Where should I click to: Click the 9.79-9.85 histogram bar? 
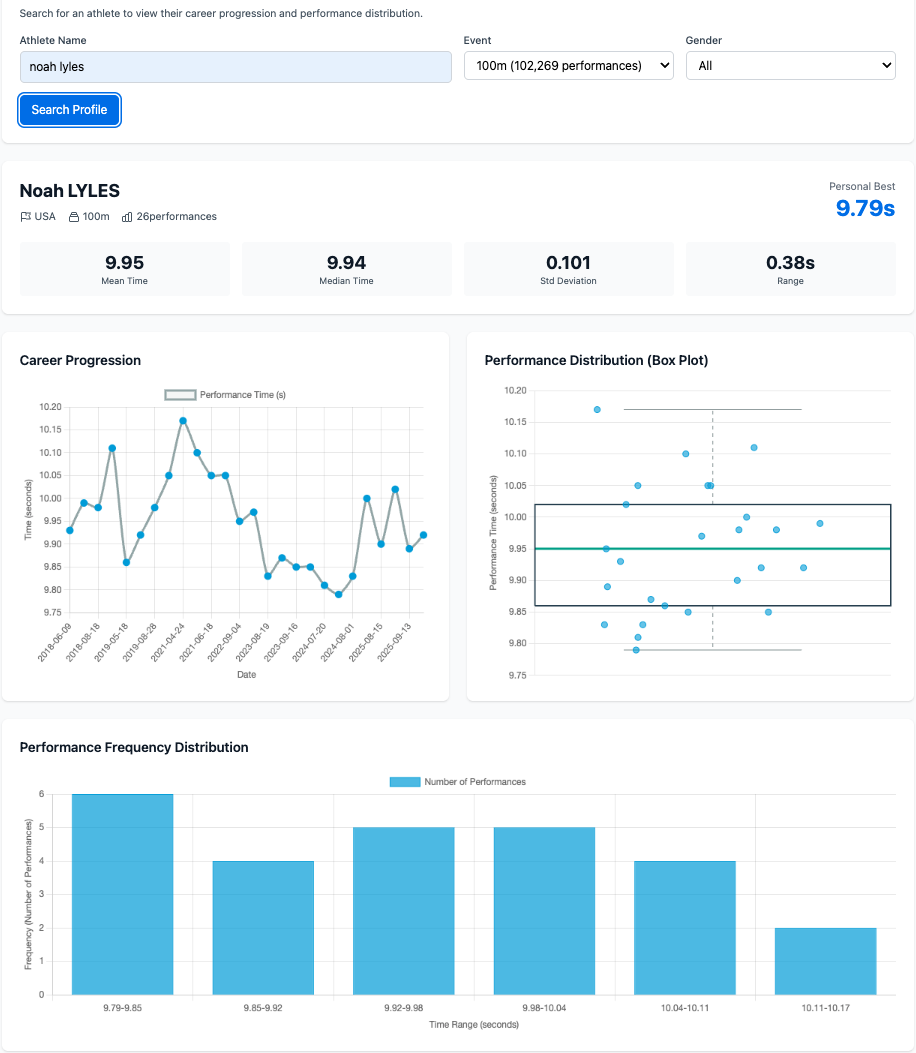122,895
